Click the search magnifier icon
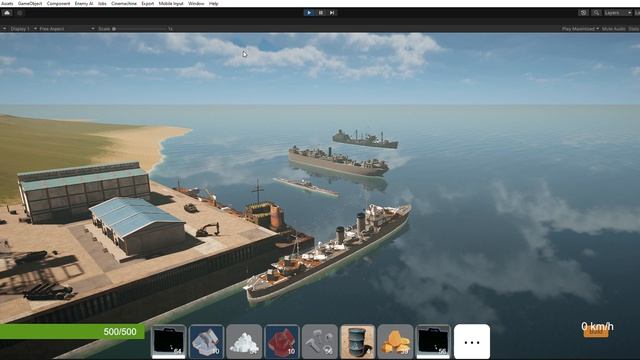Viewport: 640px width, 360px height. coord(596,13)
